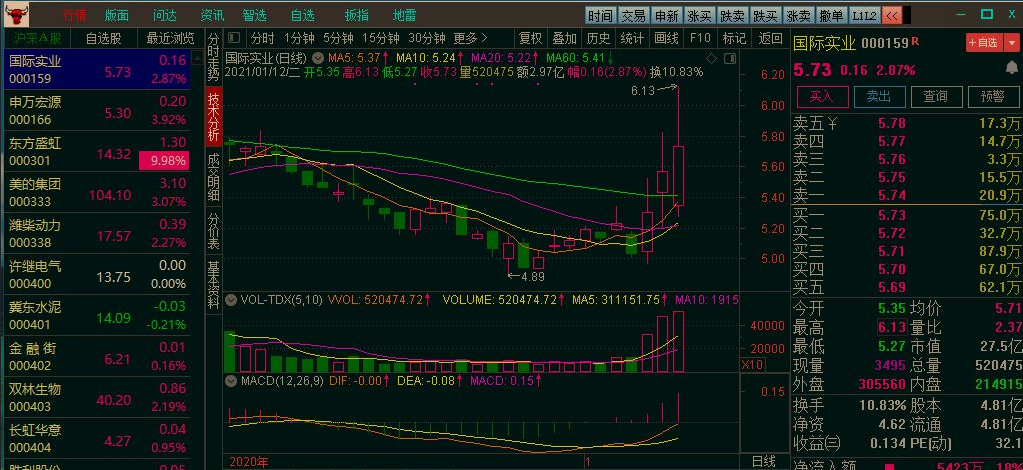Click the 买入 button
The height and width of the screenshot is (470, 1023).
[x=822, y=97]
